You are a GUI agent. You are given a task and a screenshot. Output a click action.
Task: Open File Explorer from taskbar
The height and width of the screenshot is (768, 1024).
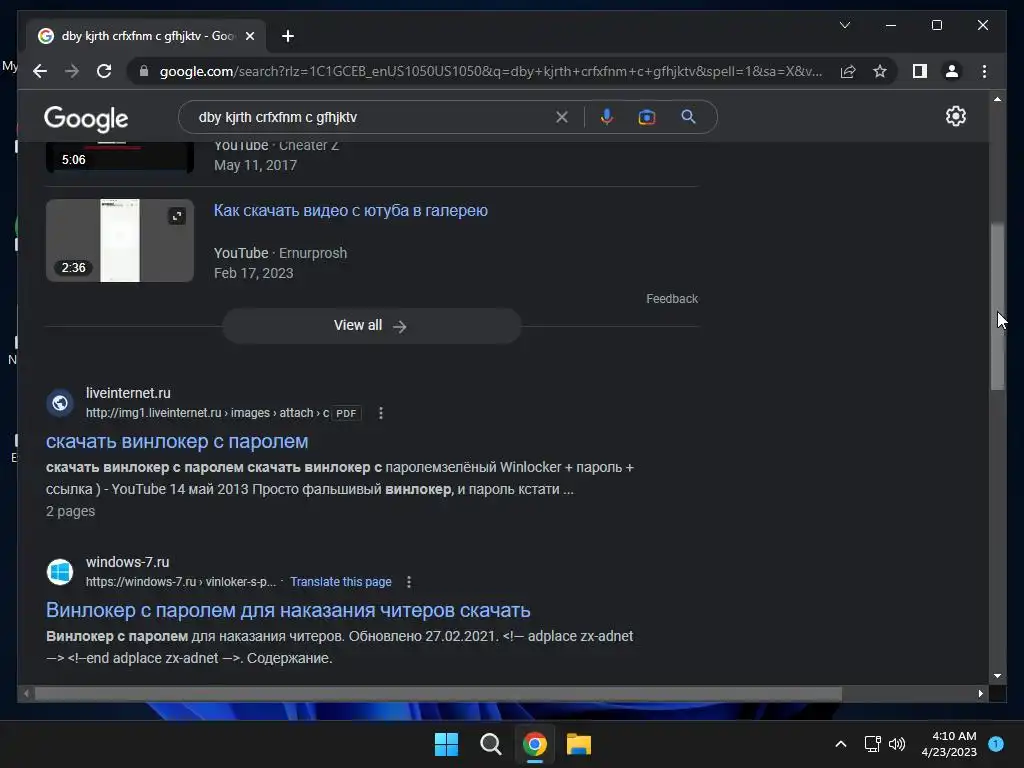click(579, 744)
